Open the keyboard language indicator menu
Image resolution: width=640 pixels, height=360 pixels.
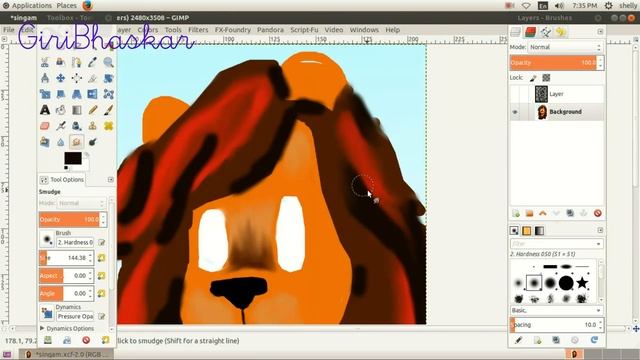coord(542,5)
